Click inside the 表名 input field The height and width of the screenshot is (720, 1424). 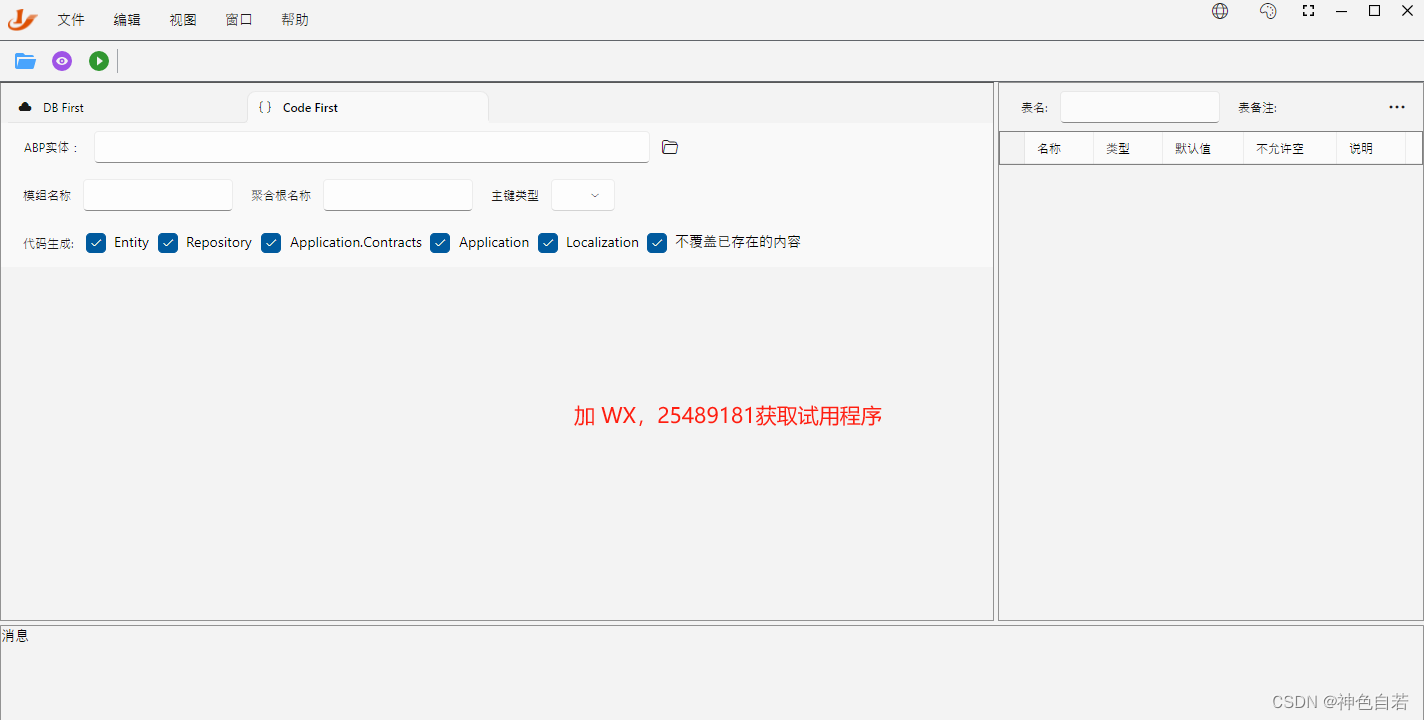pos(1139,107)
